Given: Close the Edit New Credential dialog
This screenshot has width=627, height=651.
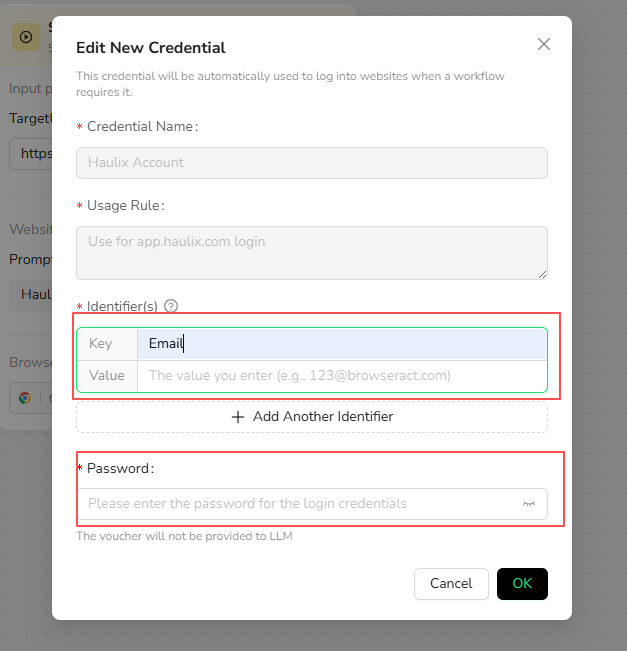Looking at the screenshot, I should (544, 44).
